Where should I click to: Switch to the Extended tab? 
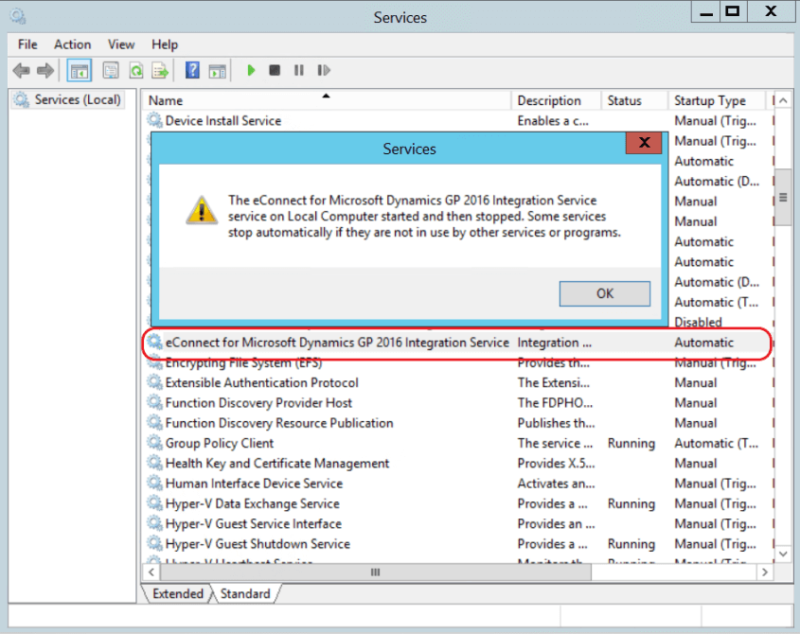tap(177, 593)
